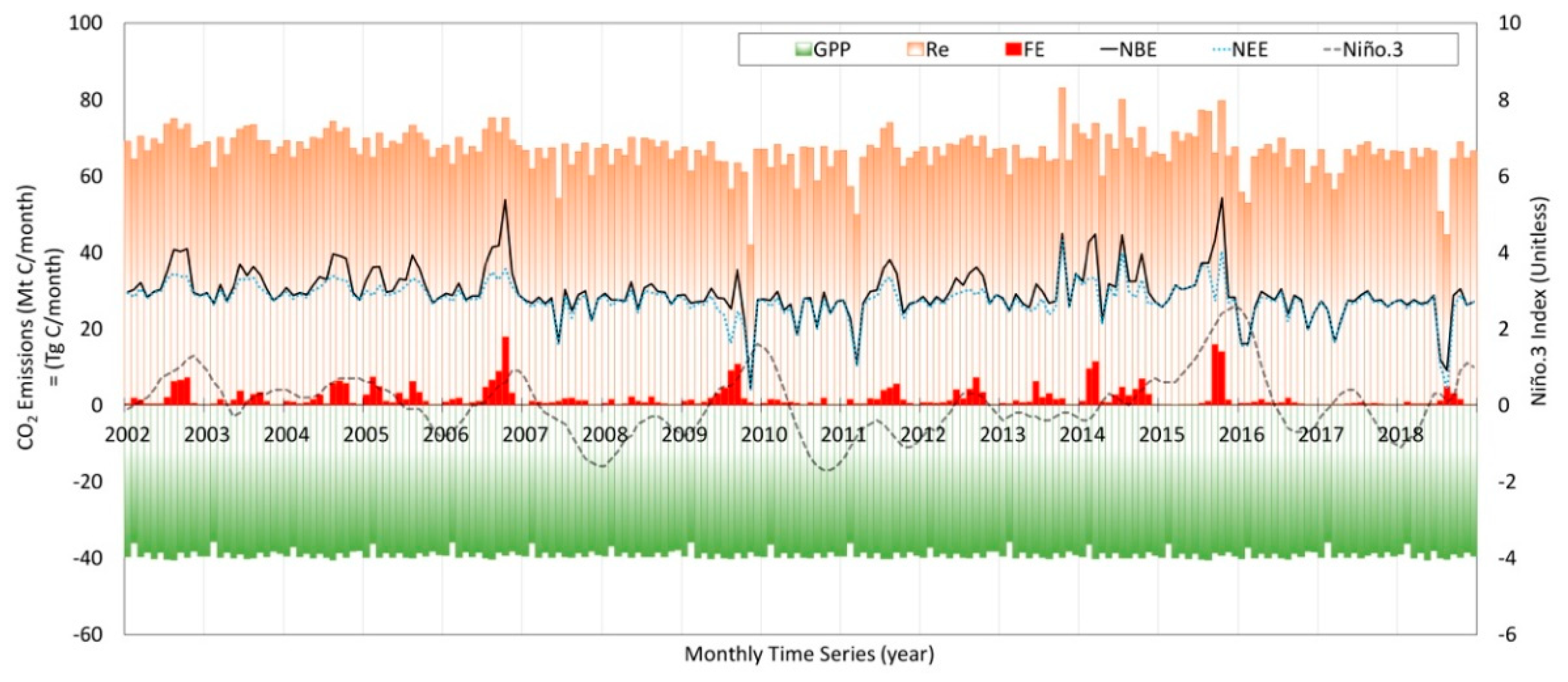This screenshot has height=682, width=1568.
Task: Click the 2010 year label
Action: coord(764,435)
